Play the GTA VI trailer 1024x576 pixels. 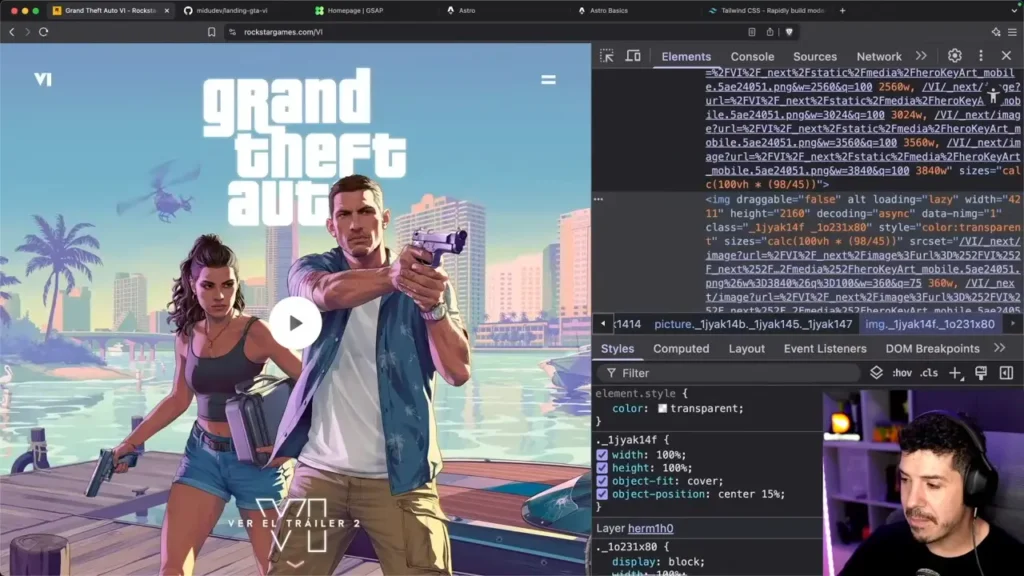coord(295,323)
